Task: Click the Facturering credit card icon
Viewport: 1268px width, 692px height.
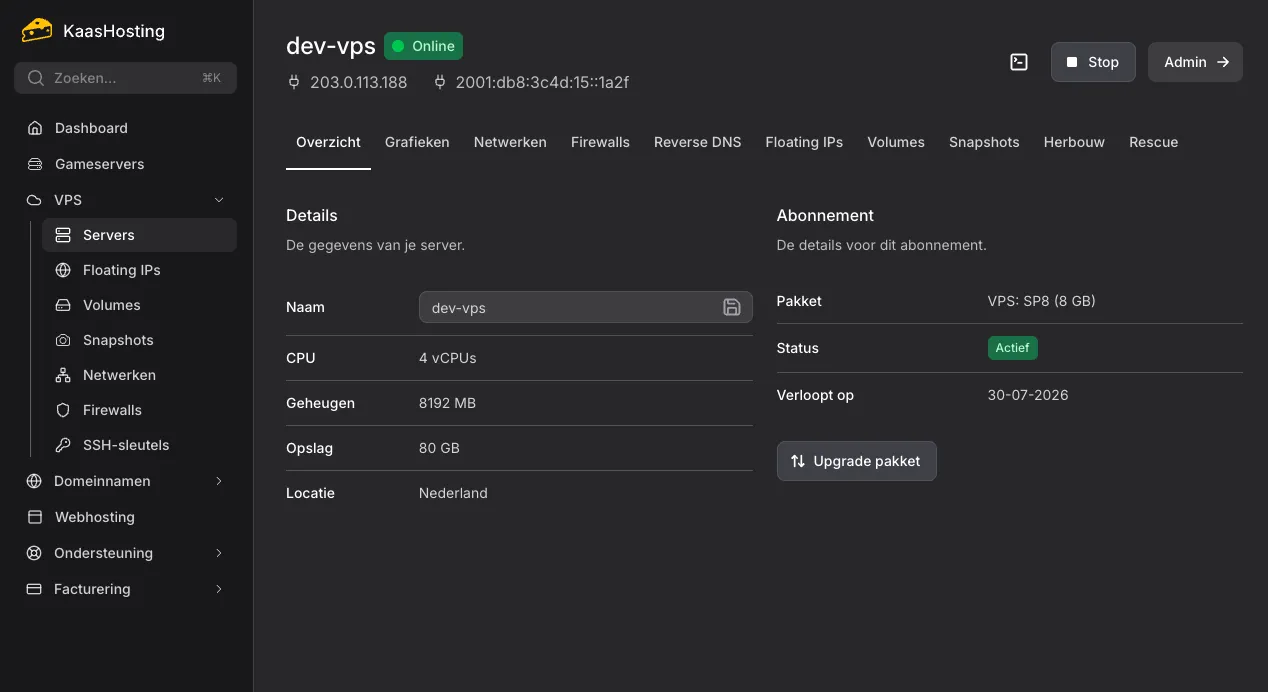Action: (35, 589)
